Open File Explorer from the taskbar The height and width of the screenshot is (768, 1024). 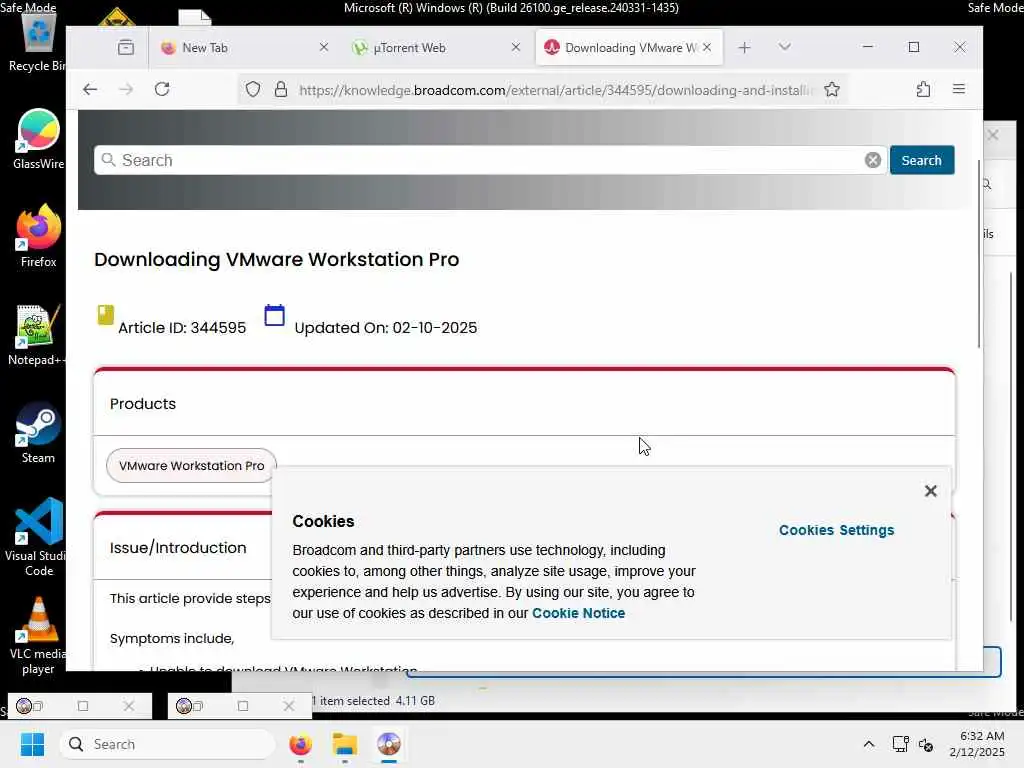pos(344,744)
